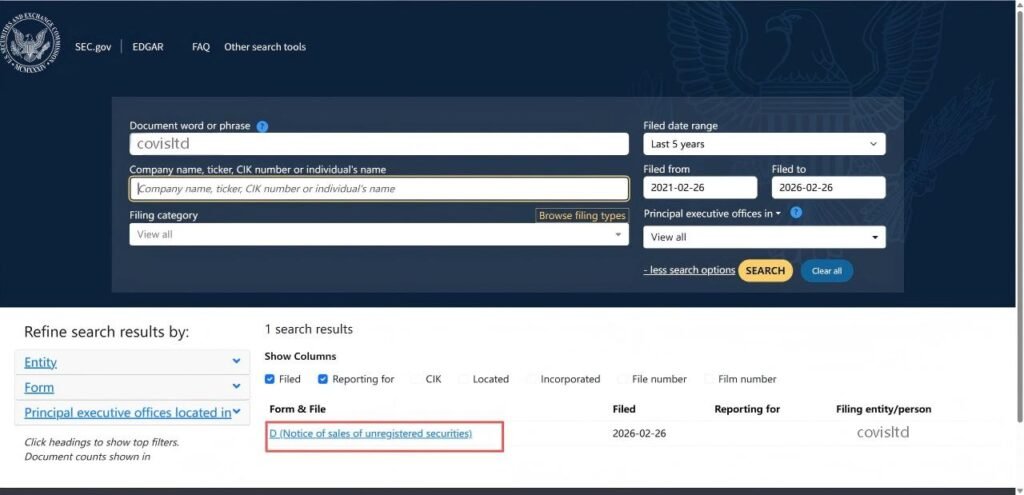
Task: Show the Film number column
Action: (x=709, y=379)
